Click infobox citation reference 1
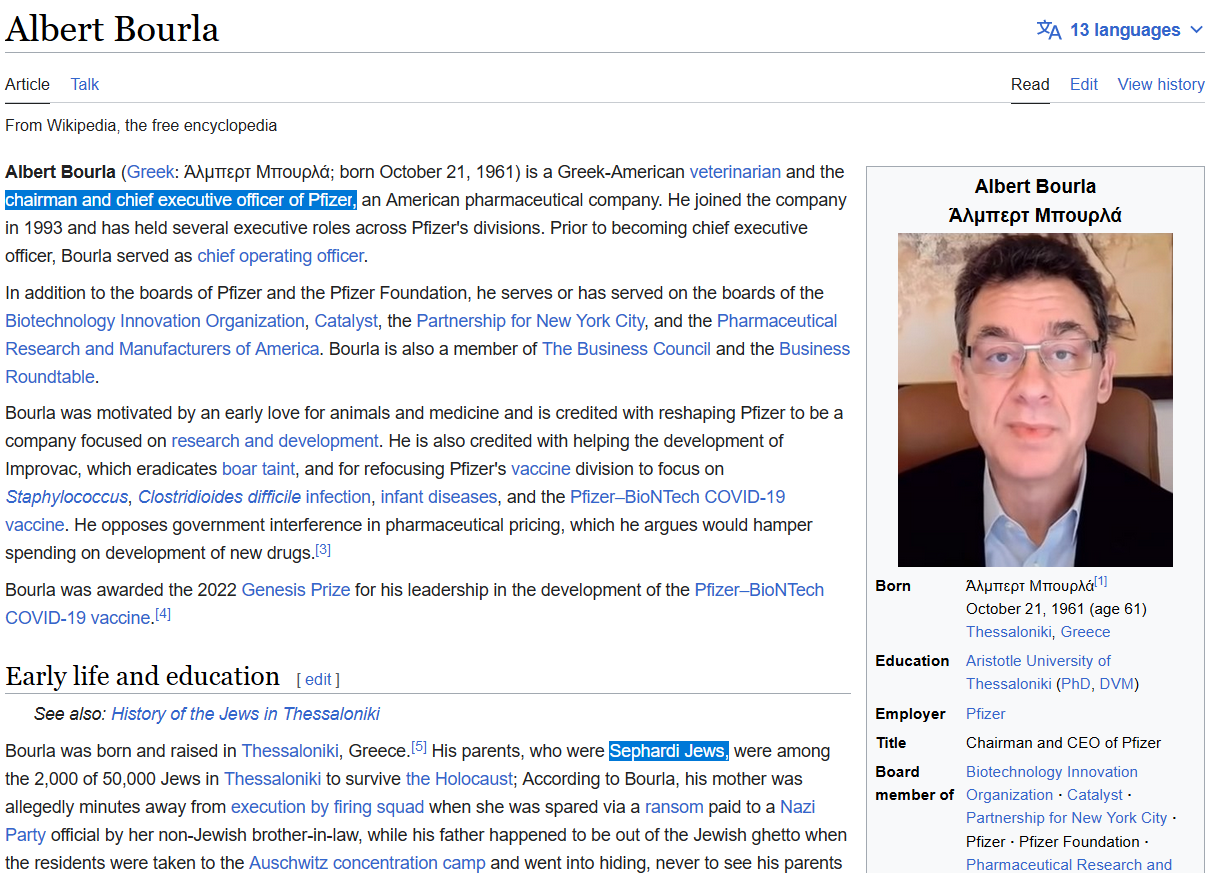This screenshot has width=1223, height=873. [1100, 581]
